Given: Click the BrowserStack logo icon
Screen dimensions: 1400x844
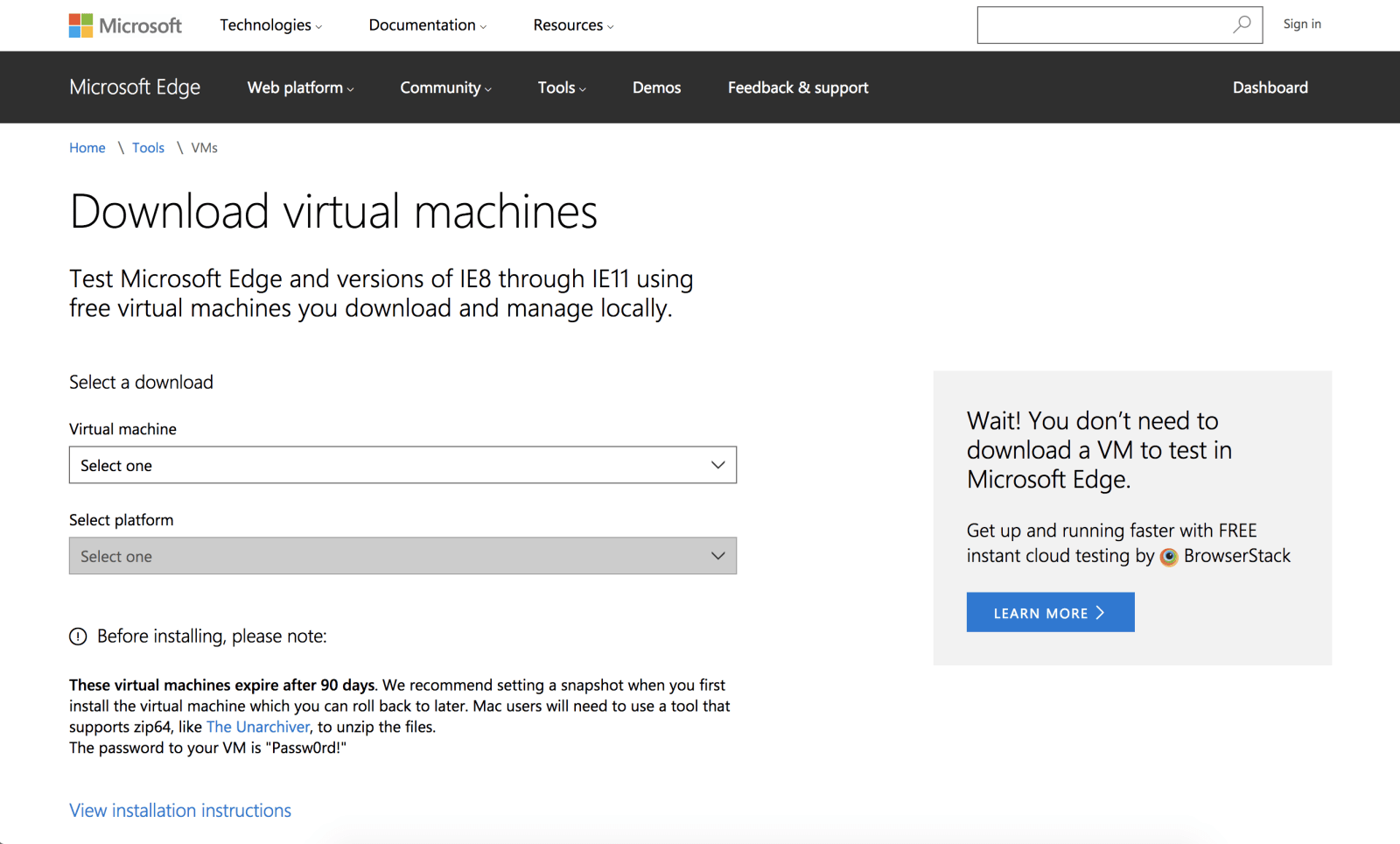Looking at the screenshot, I should [x=1169, y=557].
